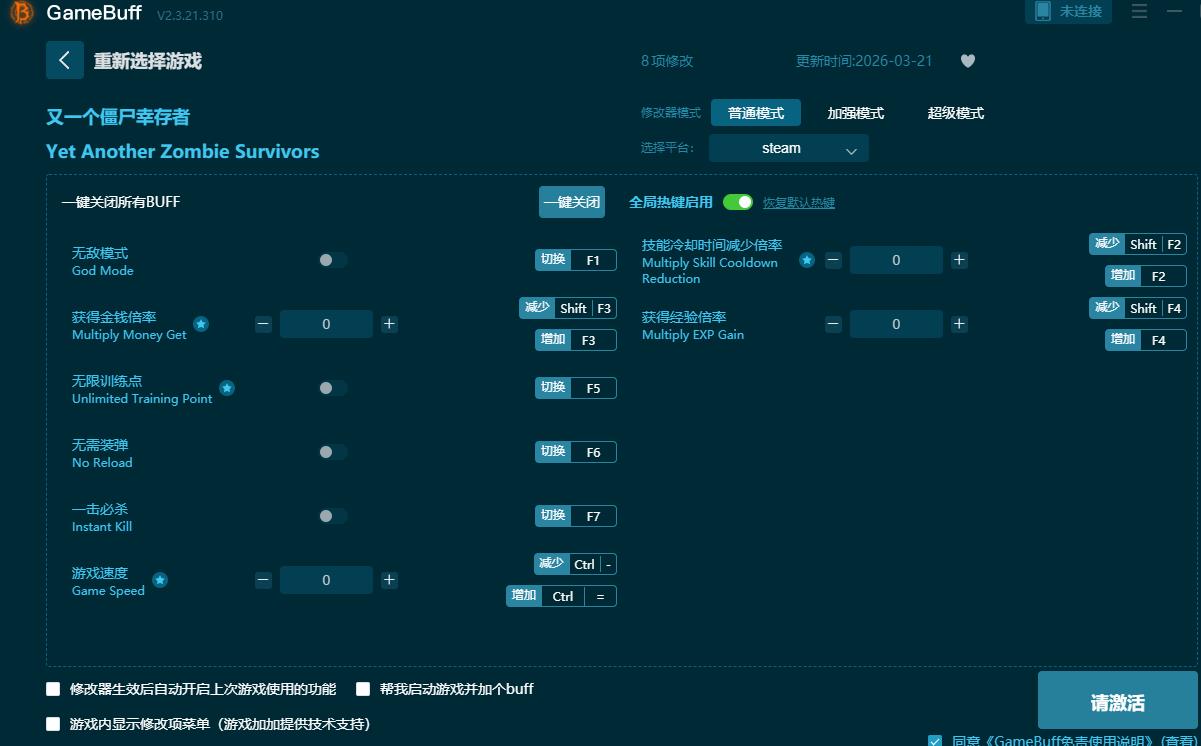Image resolution: width=1201 pixels, height=746 pixels.
Task: Toggle No Reload switch
Action: pyautogui.click(x=333, y=452)
